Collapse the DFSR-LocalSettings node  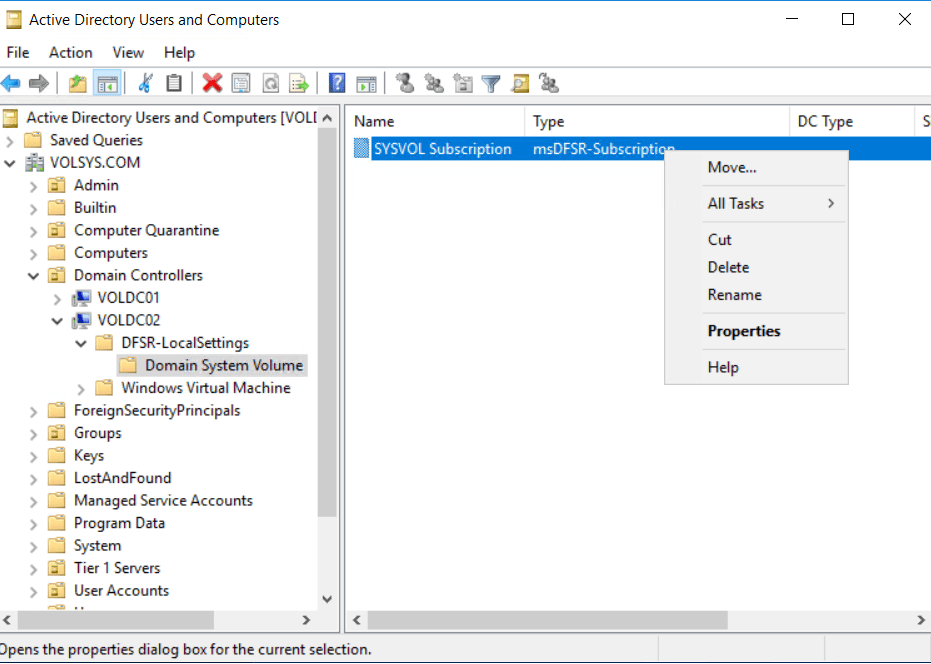(81, 343)
